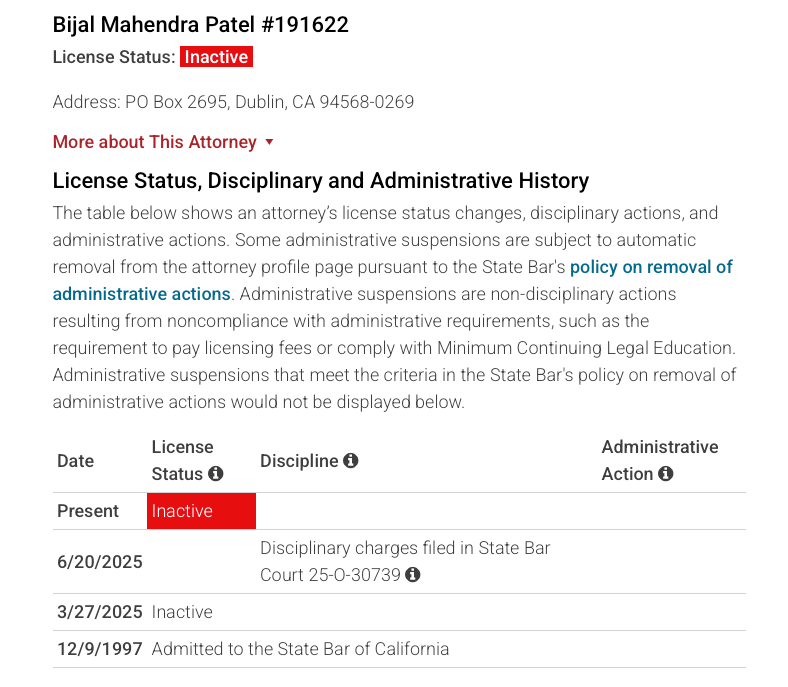Click the 12/9/1997 admission date
The width and height of the screenshot is (788, 687).
pos(100,649)
